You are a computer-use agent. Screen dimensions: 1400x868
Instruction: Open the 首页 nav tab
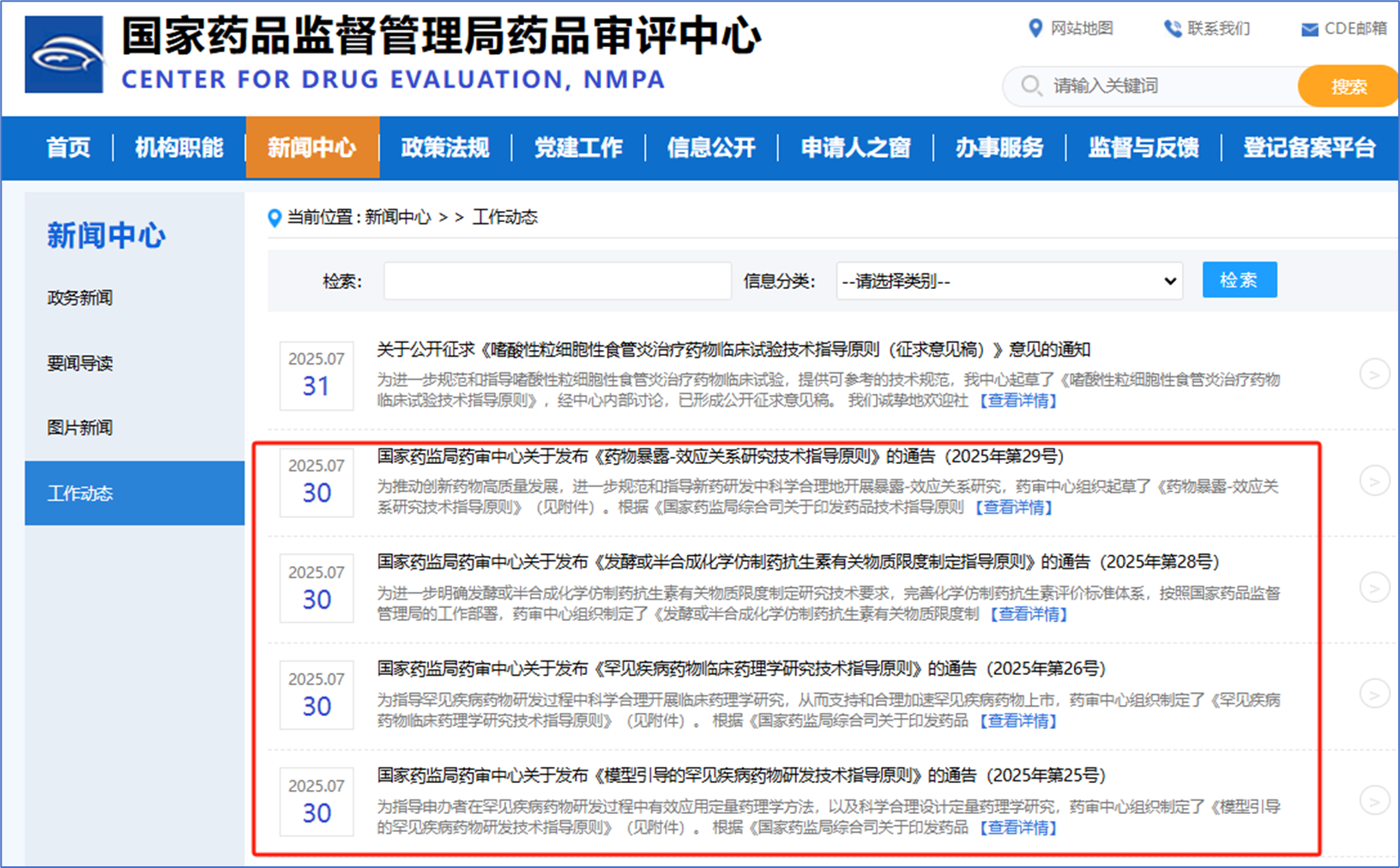point(68,148)
